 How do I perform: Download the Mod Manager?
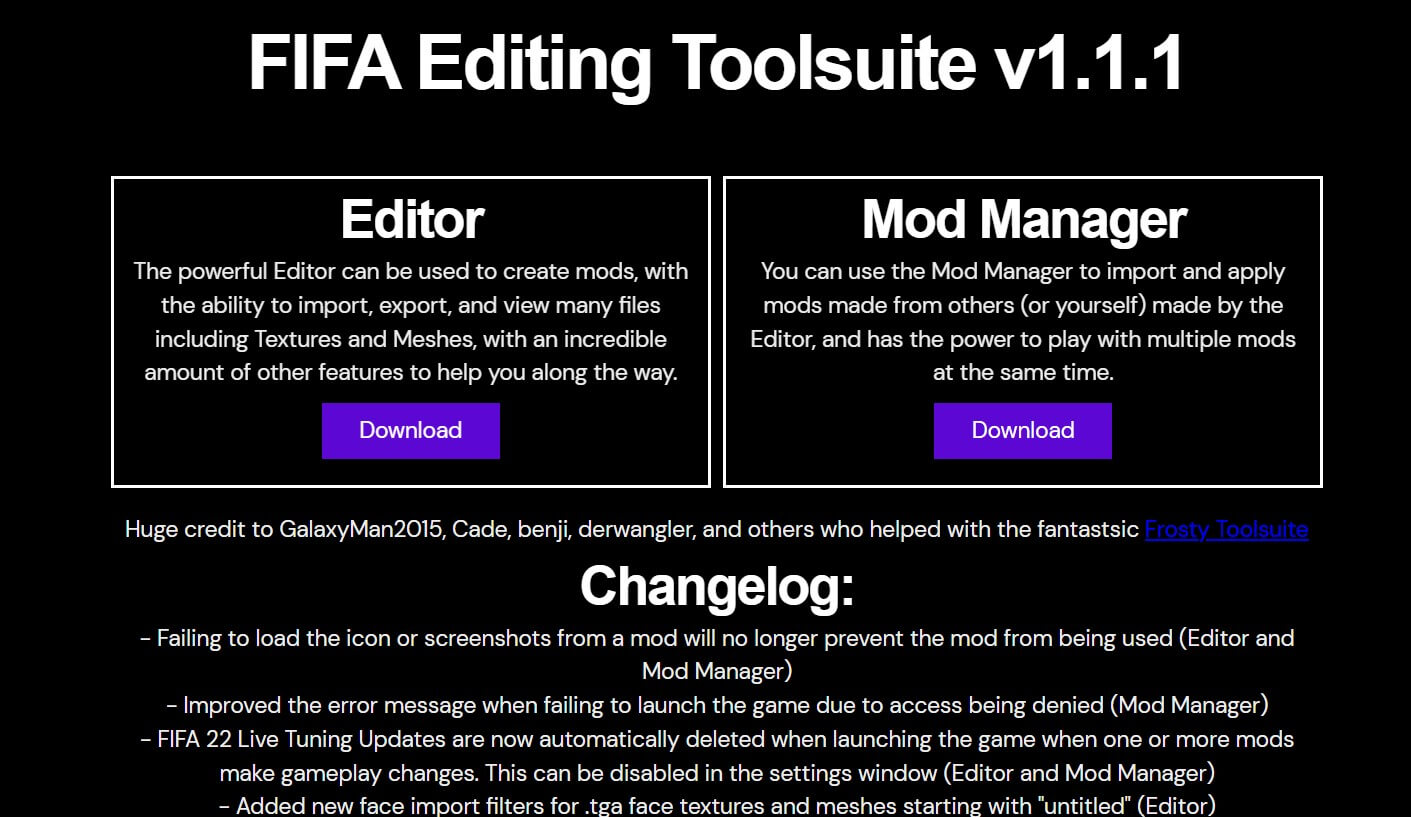point(1022,430)
